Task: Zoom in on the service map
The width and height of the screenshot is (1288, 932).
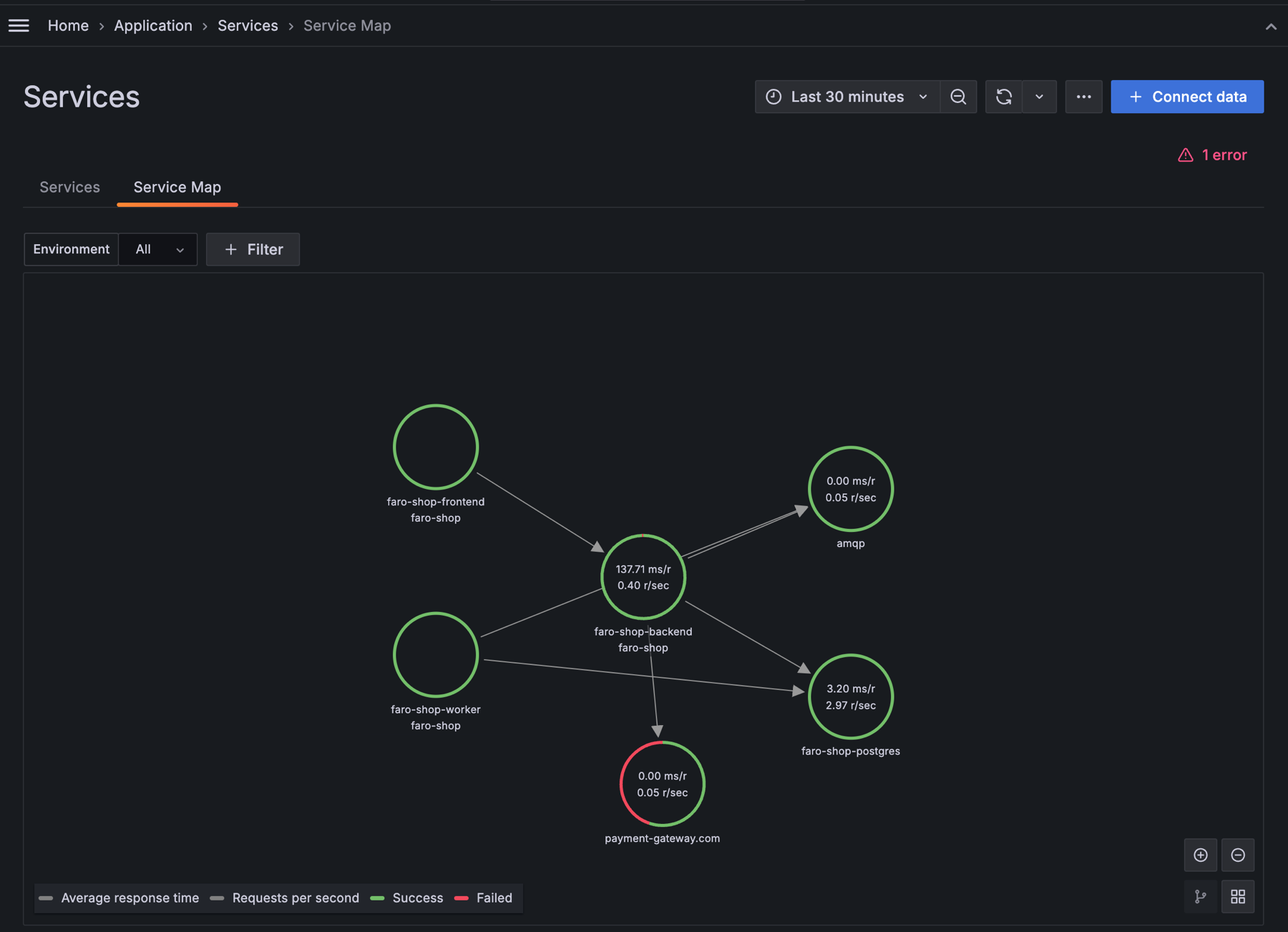Action: point(1201,855)
